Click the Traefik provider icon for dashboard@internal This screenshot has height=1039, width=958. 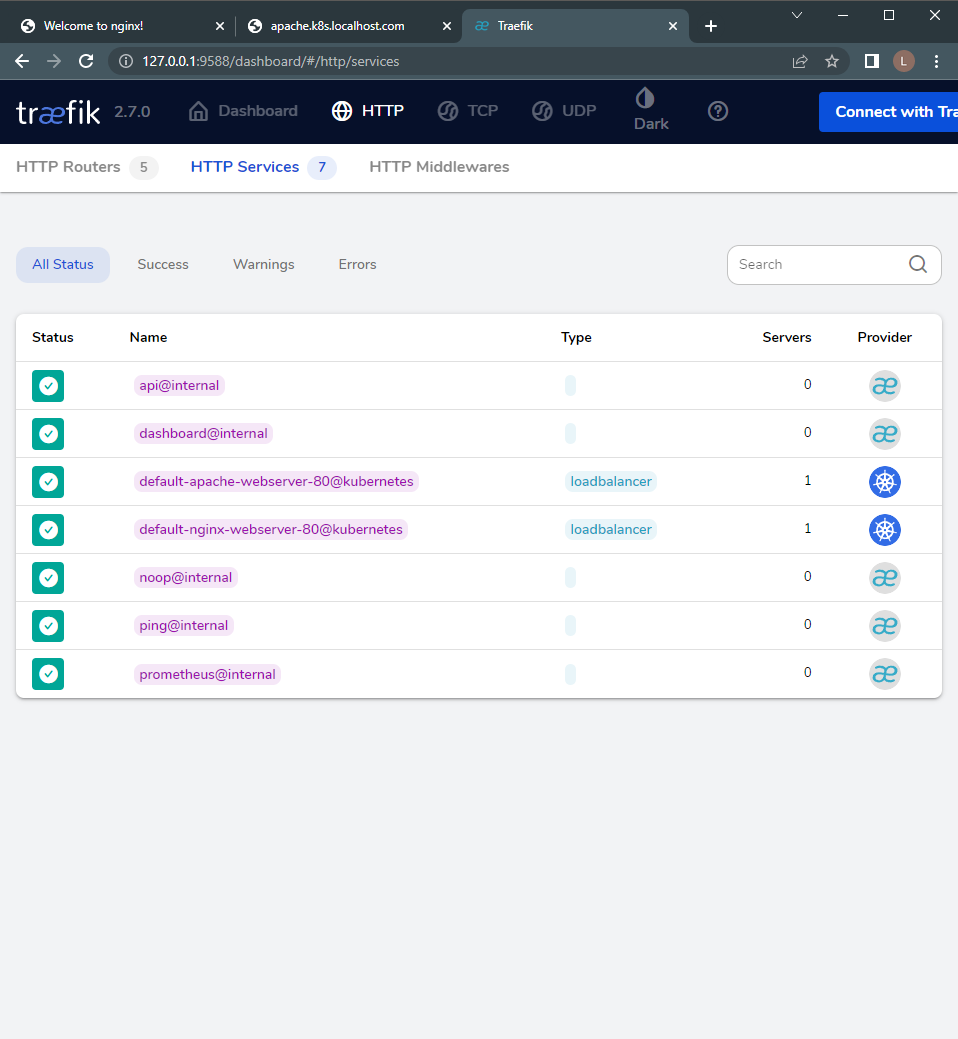[884, 434]
